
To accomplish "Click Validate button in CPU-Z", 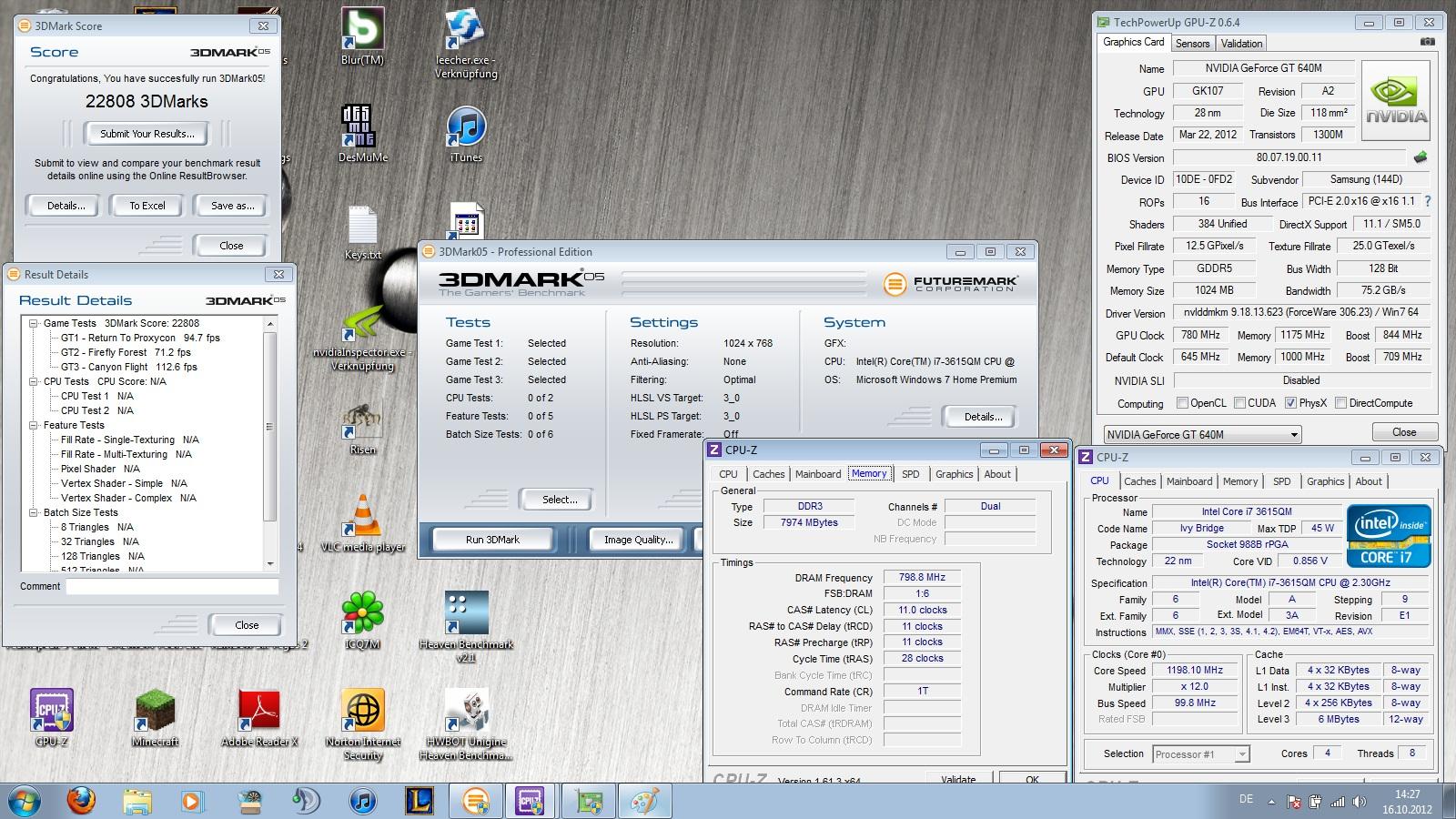I will tap(957, 780).
